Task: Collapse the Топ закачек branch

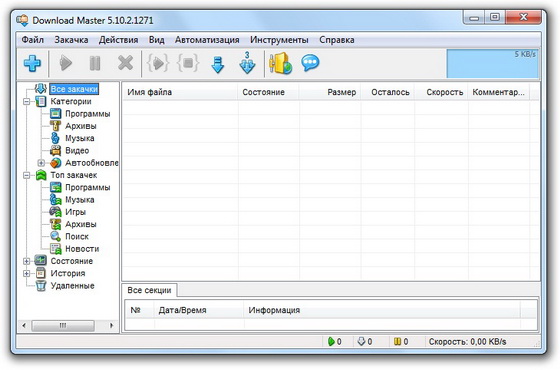Action: [x=26, y=175]
